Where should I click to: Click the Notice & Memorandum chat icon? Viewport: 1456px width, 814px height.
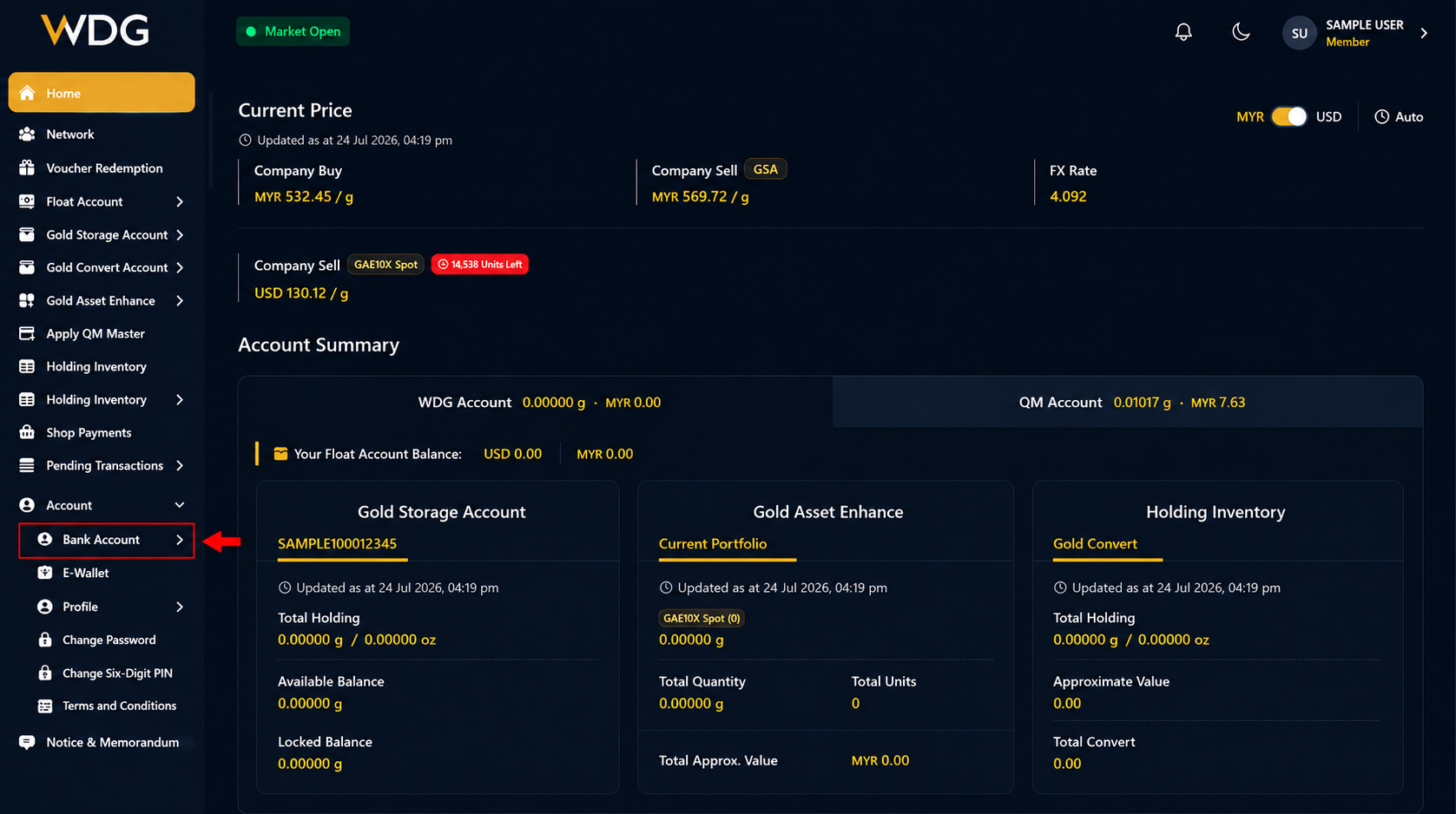27,742
